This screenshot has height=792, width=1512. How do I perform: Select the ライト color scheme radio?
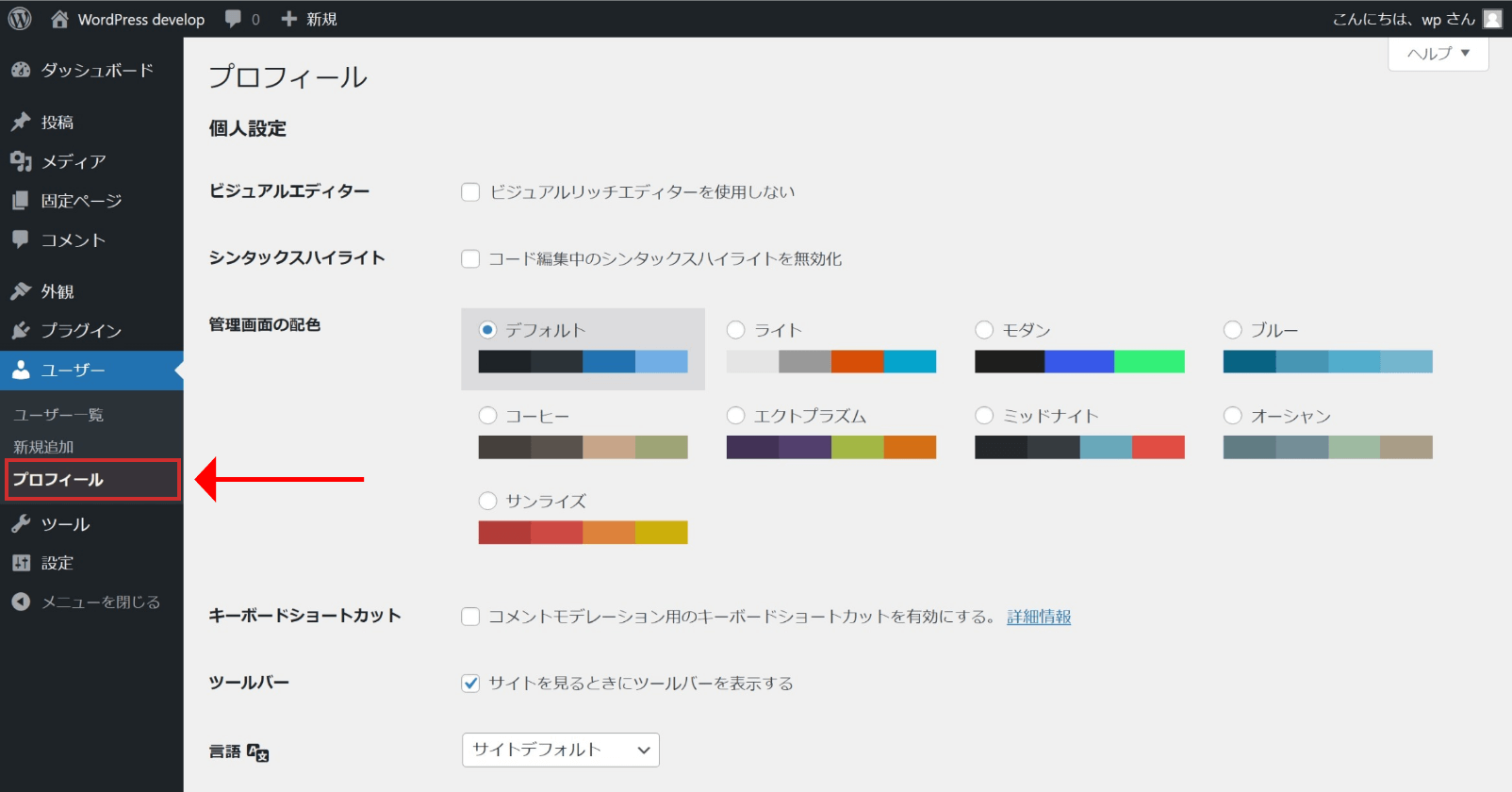point(736,330)
